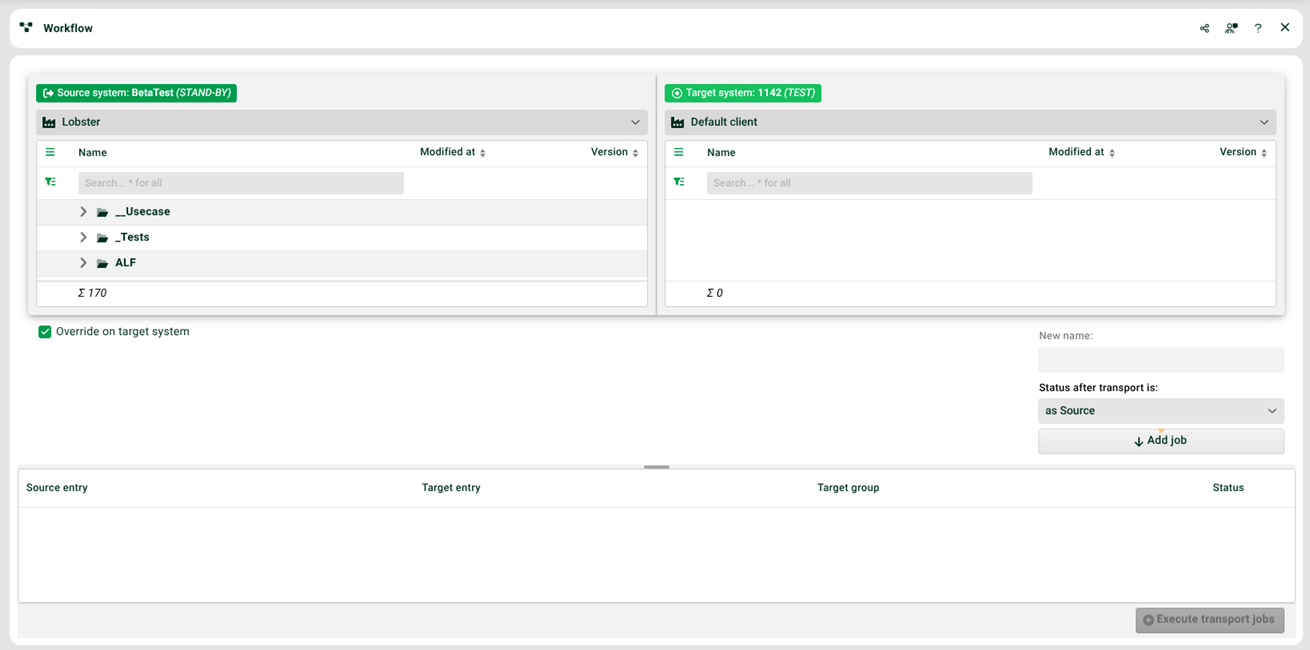Screen dimensions: 1310x650
Task: Expand the _Tests folder
Action: click(x=83, y=237)
